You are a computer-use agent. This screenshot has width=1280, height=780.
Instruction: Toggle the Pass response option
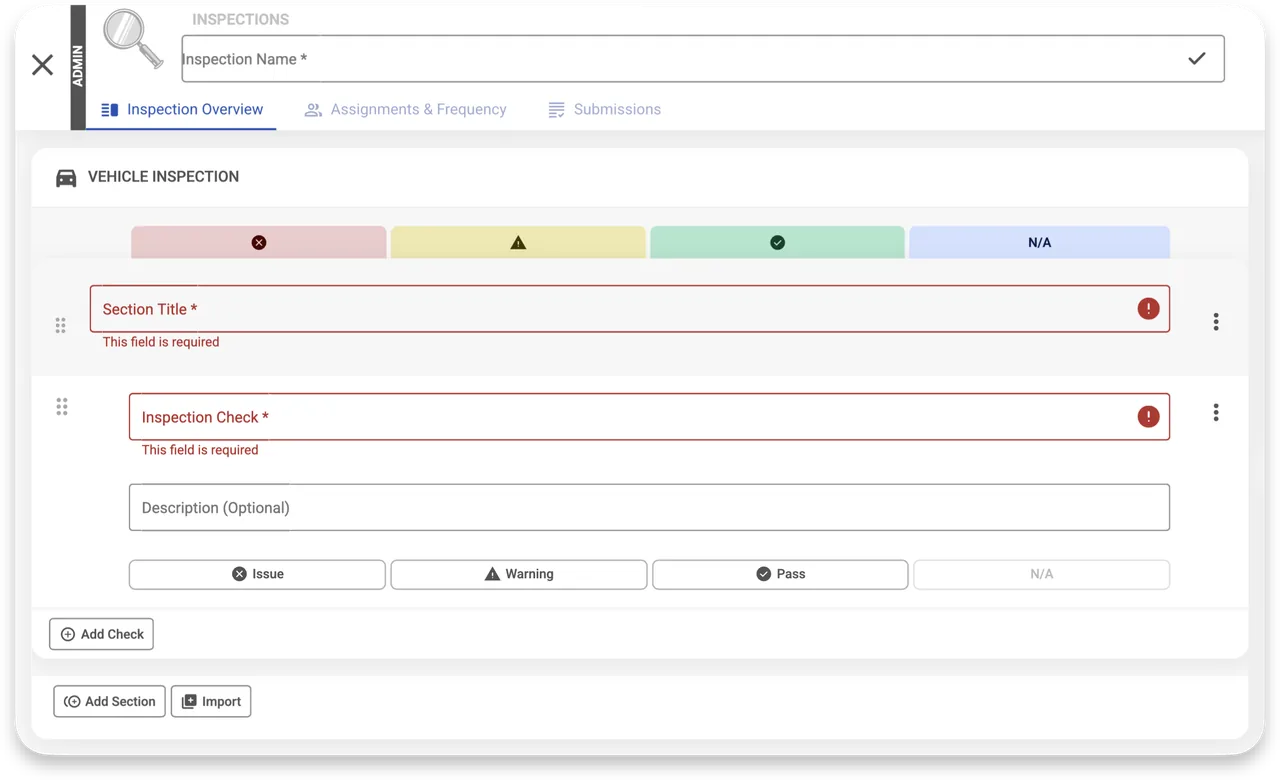point(780,574)
